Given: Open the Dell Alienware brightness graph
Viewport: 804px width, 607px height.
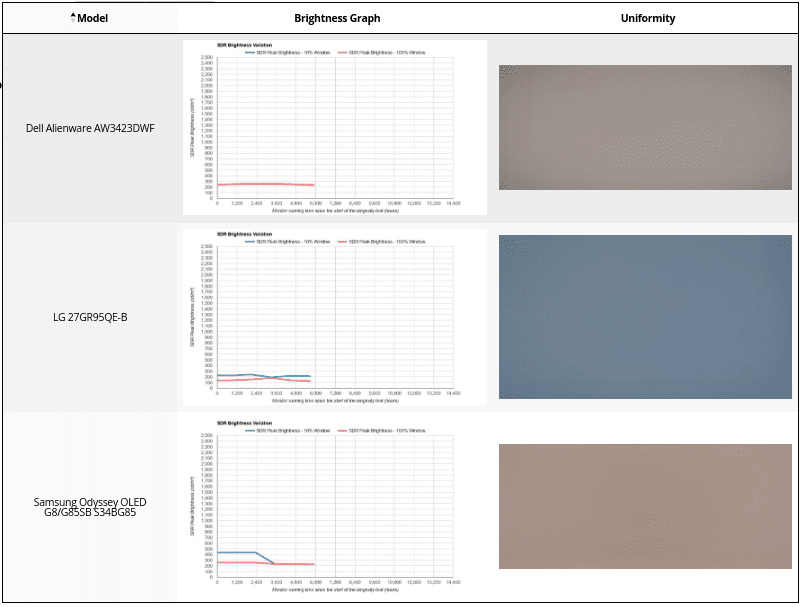Looking at the screenshot, I should click(335, 128).
